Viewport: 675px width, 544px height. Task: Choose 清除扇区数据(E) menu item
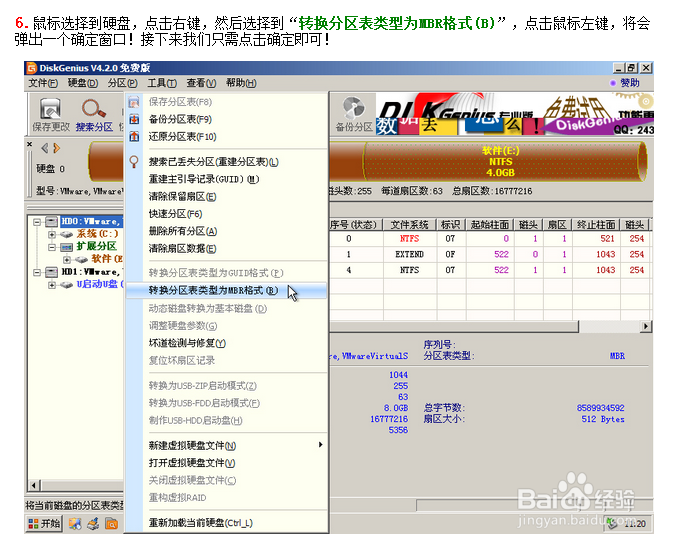[226, 249]
